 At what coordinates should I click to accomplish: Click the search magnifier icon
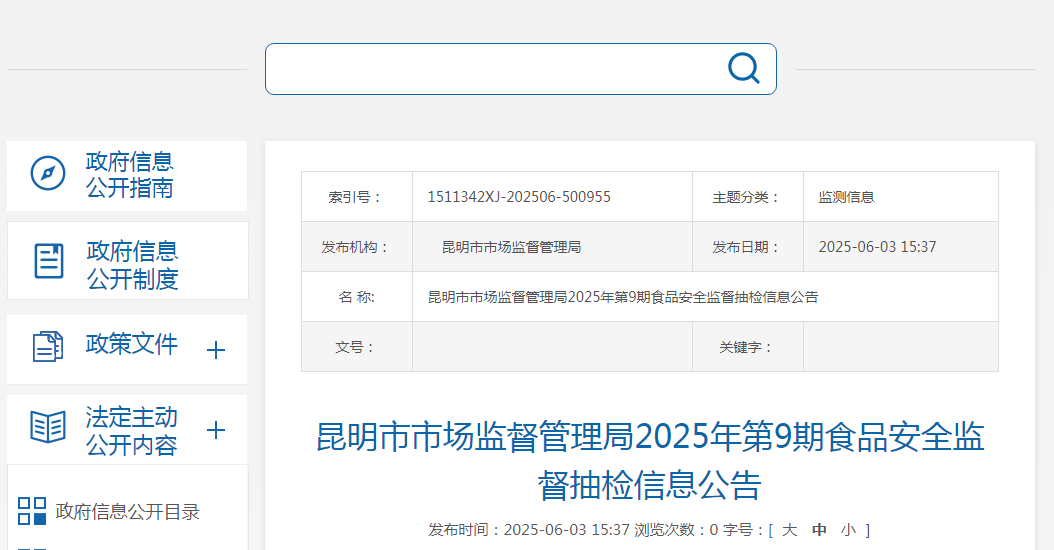pos(743,69)
